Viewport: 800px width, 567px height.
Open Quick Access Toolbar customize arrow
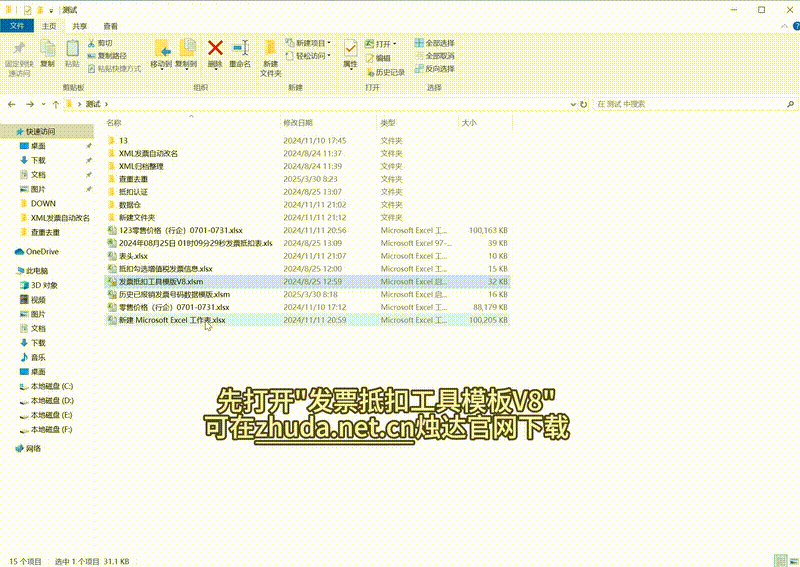51,10
